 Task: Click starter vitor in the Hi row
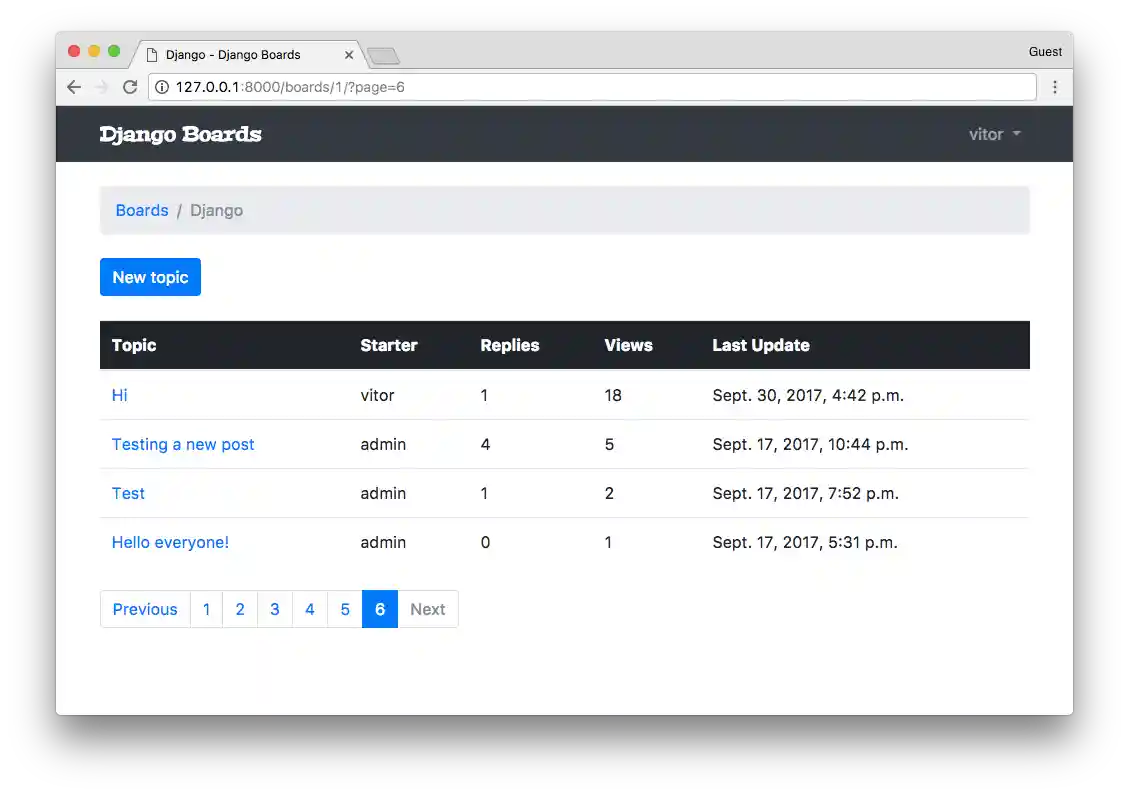[377, 395]
